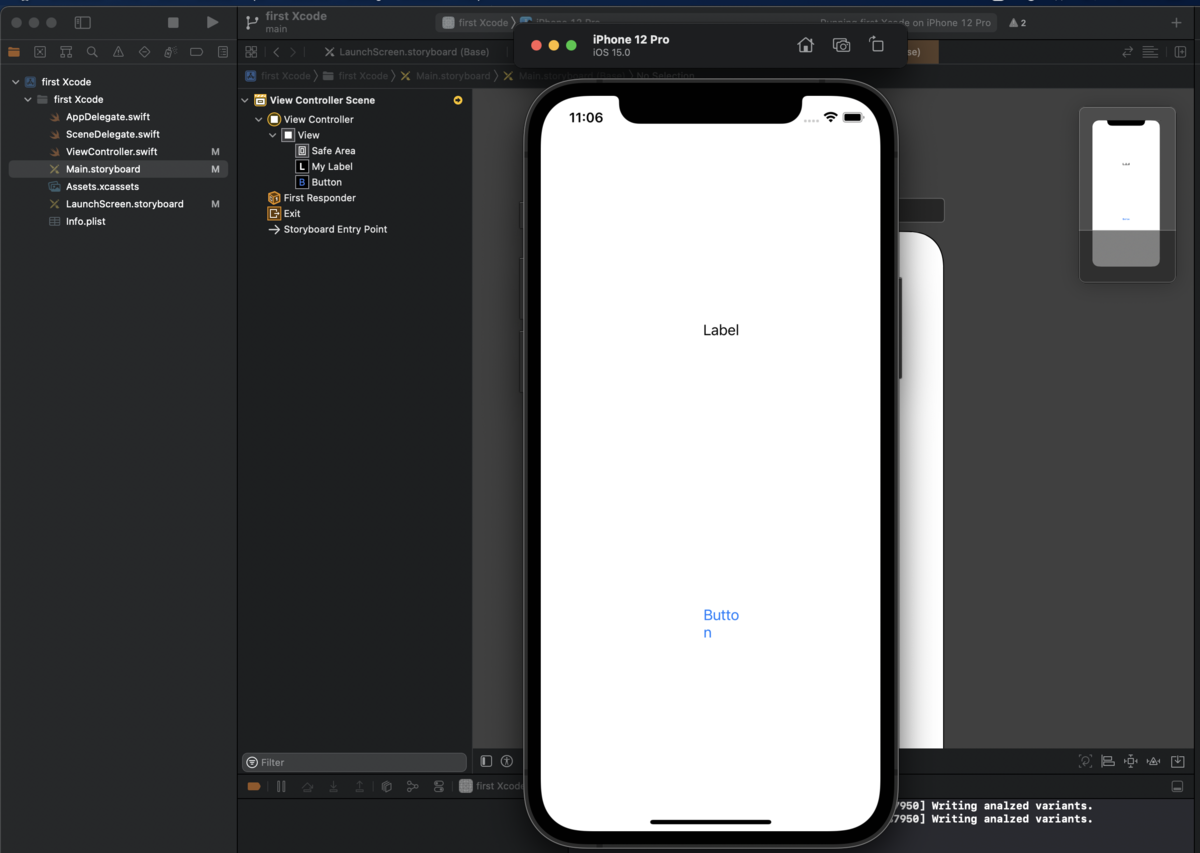Open the Test navigator diamond icon
This screenshot has width=1200, height=853.
tap(144, 52)
